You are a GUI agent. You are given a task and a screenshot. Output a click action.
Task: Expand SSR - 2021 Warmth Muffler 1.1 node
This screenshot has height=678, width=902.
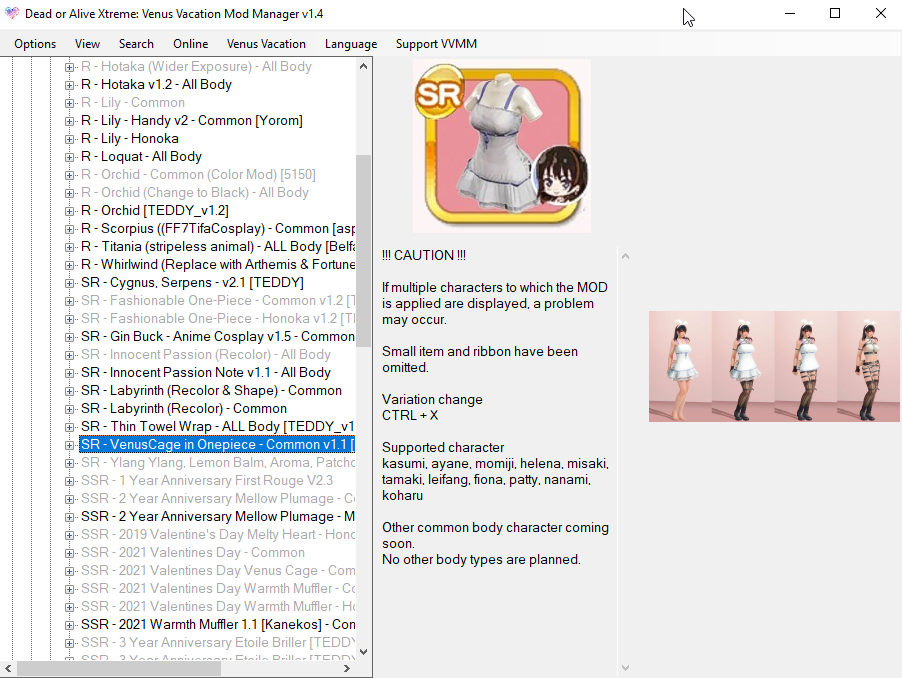point(69,625)
